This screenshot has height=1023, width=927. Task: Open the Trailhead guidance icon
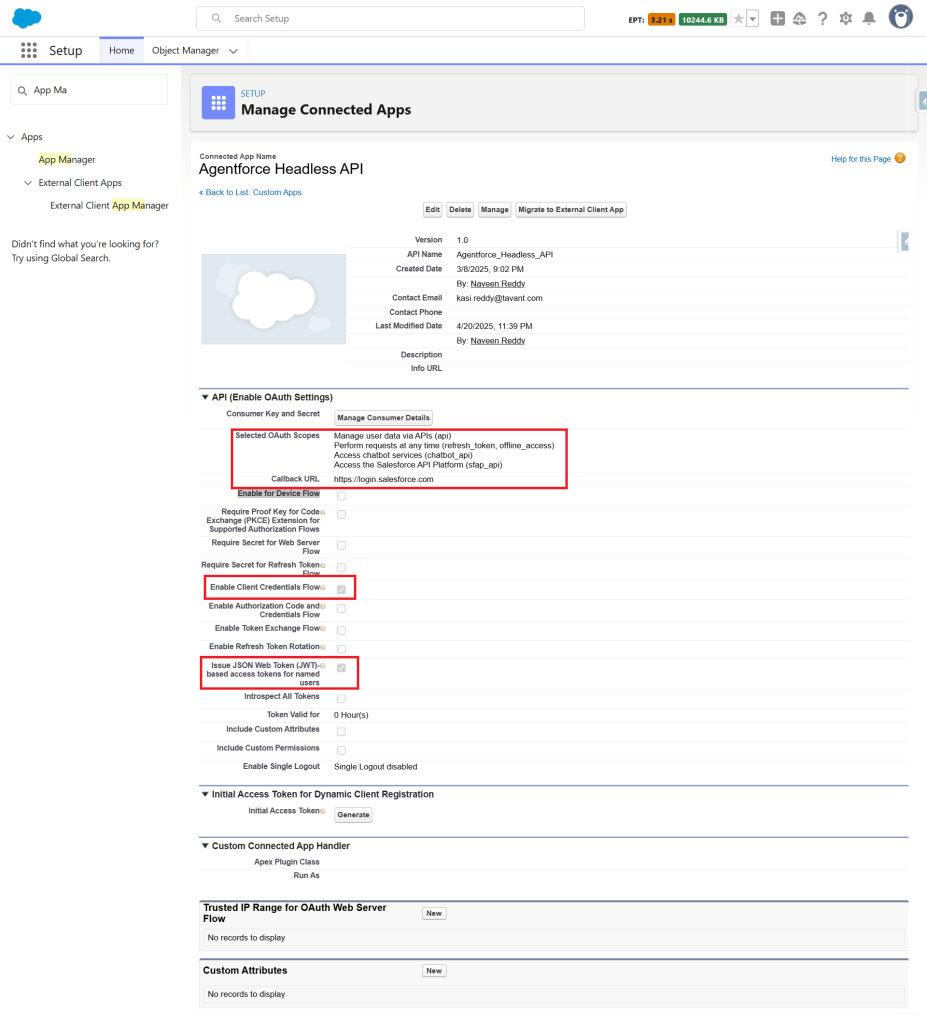[x=799, y=19]
